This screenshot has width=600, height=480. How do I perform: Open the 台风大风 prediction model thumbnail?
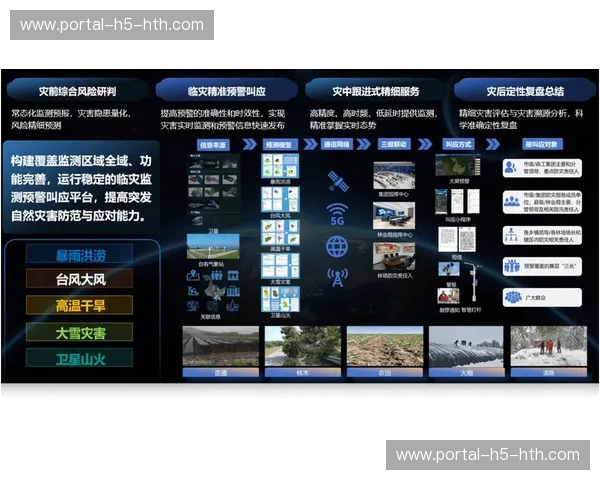(280, 199)
